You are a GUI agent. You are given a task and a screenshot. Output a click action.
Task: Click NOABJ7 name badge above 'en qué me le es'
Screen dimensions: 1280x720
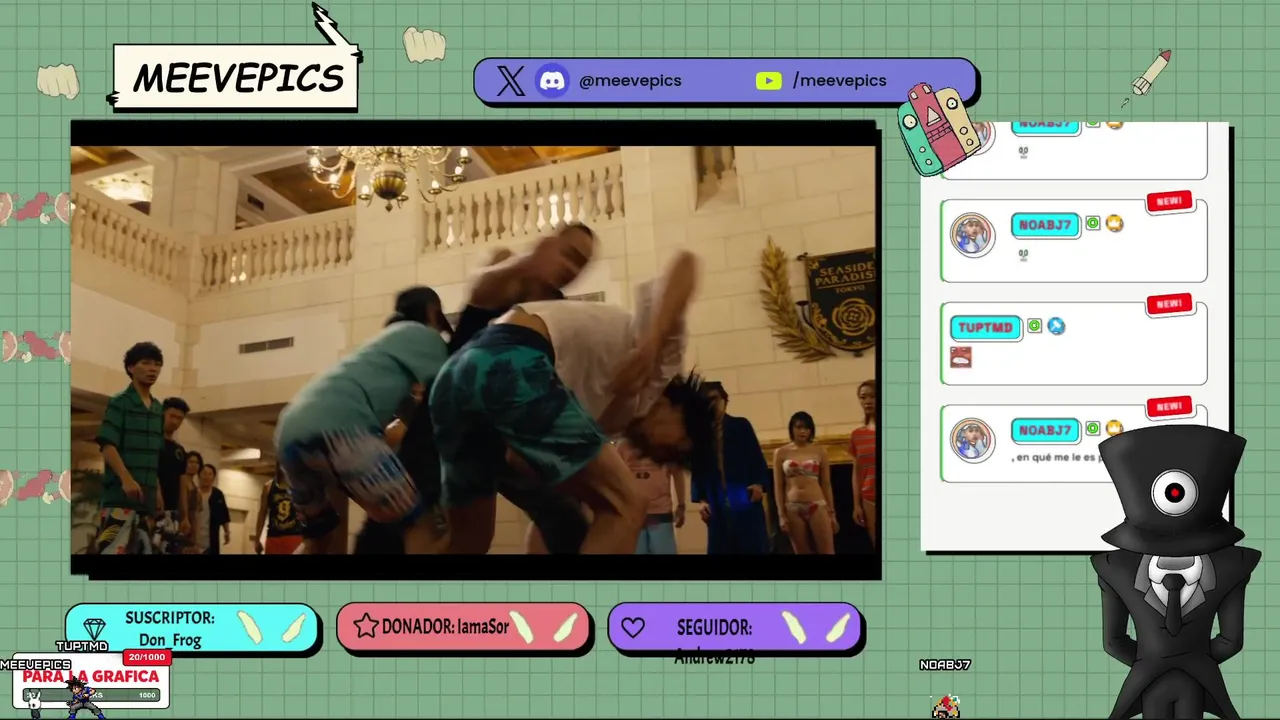1045,430
